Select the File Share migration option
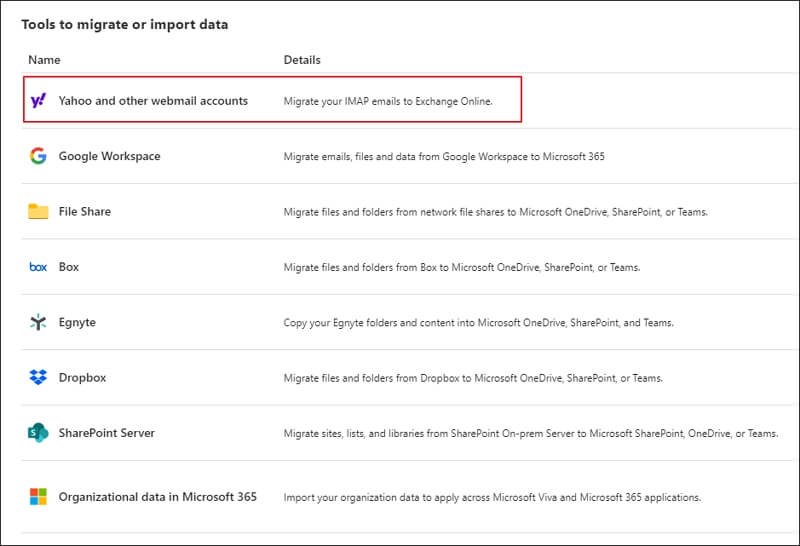This screenshot has height=546, width=800. tap(85, 211)
